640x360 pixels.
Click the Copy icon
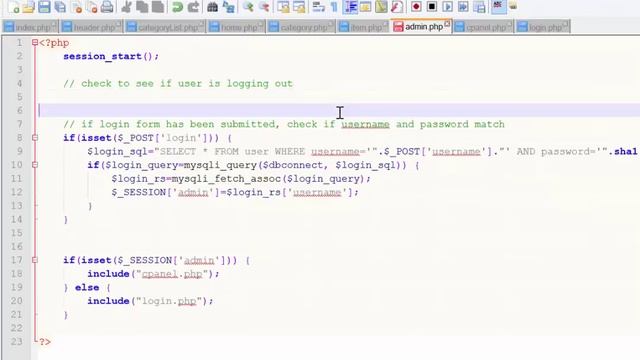point(142,7)
